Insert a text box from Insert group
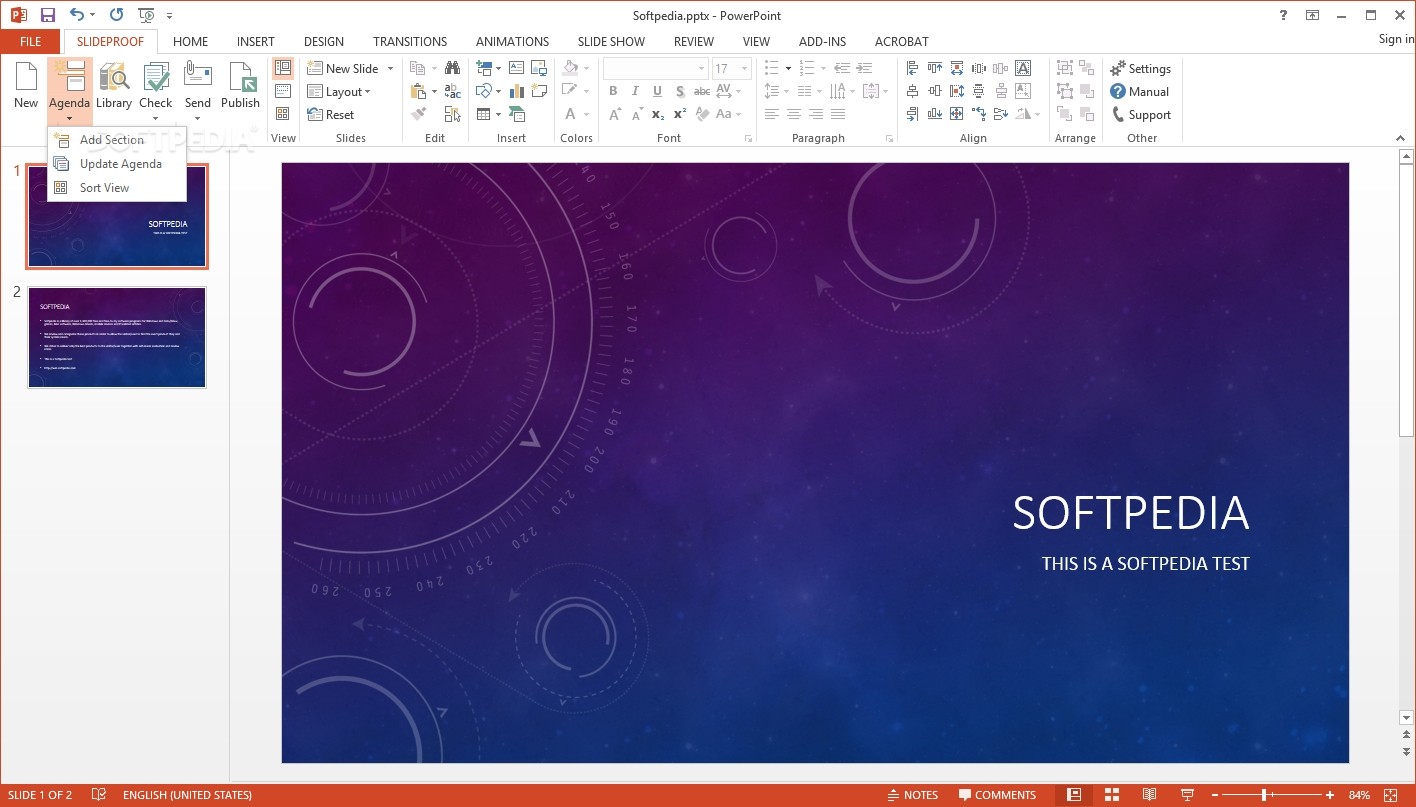Screen dimensions: 1416x807 (516, 68)
